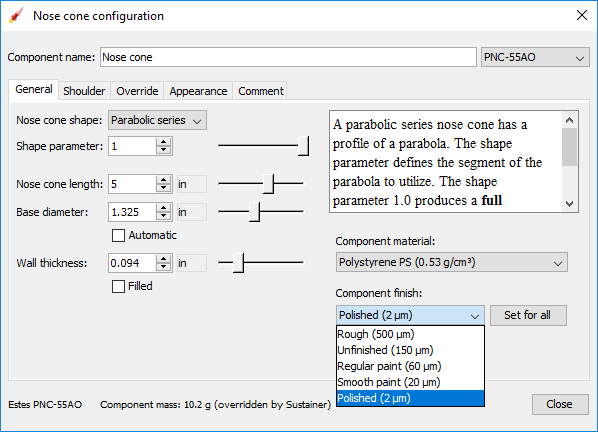The image size is (598, 432).
Task: Click the Component name text field
Action: coord(288,57)
